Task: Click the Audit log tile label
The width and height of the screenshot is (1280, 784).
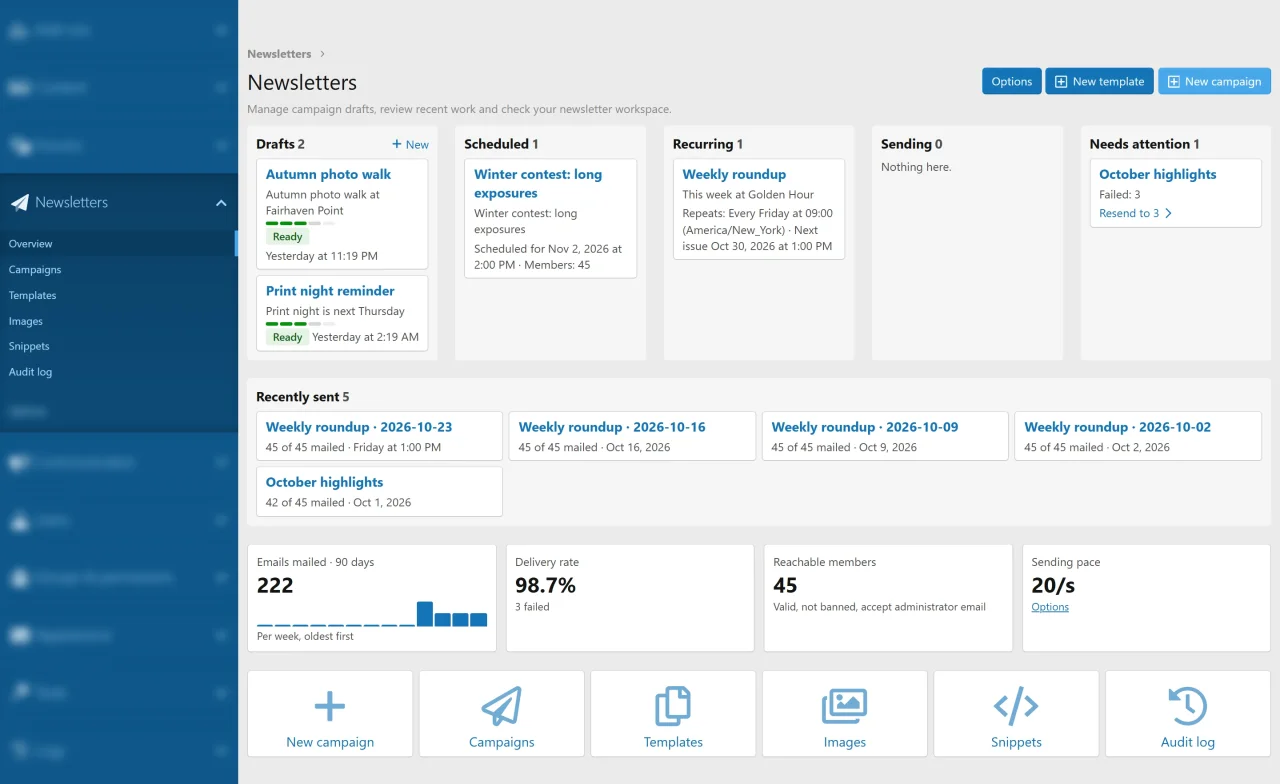Action: [x=1188, y=742]
